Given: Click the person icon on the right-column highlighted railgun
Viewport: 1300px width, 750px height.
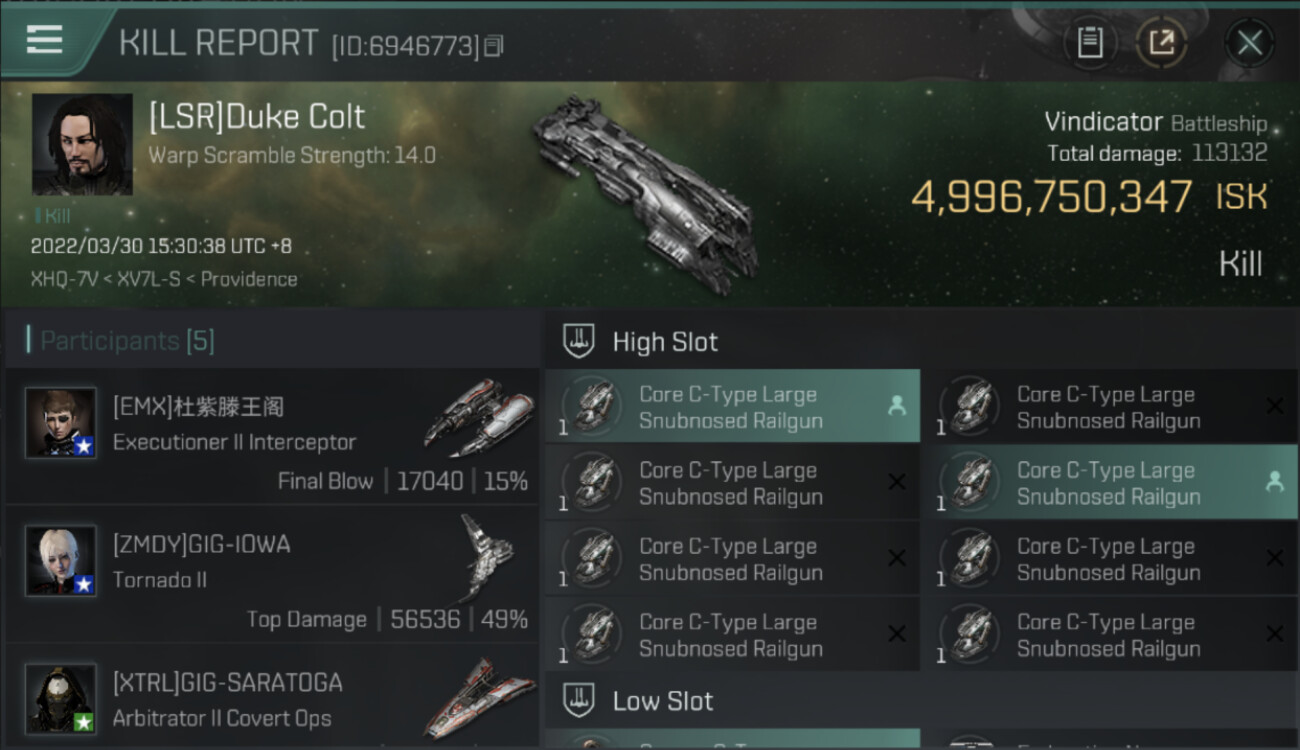Looking at the screenshot, I should point(1274,482).
